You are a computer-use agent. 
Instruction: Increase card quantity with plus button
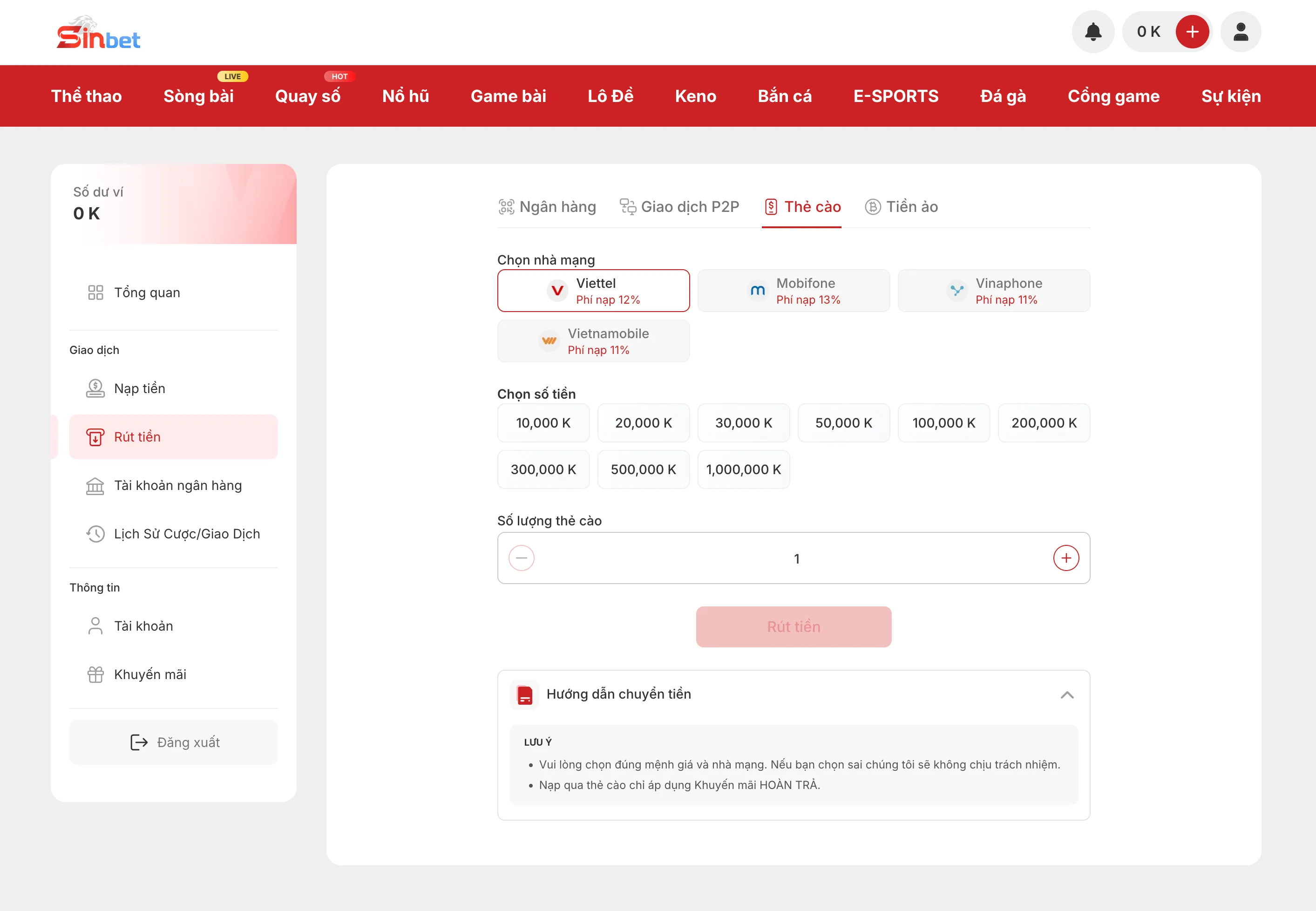[x=1066, y=558]
